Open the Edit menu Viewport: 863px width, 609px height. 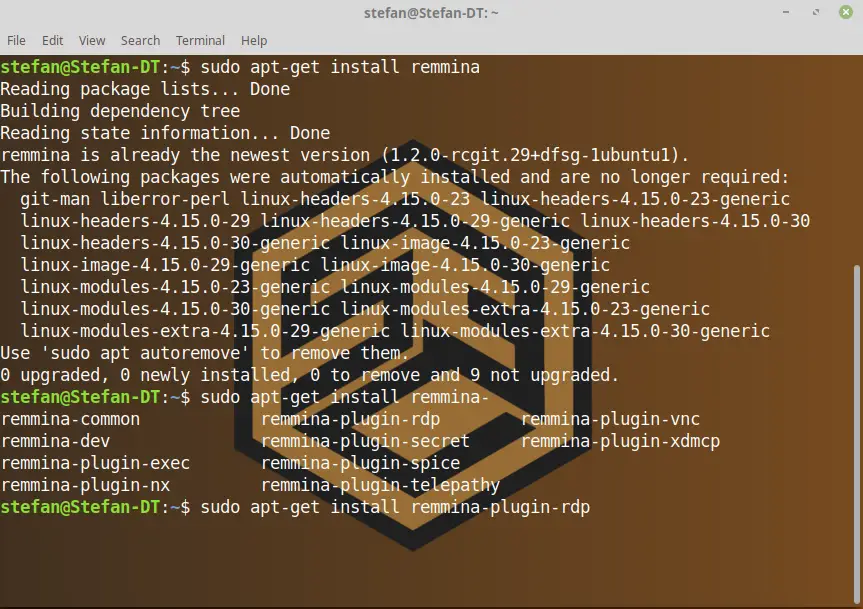52,41
